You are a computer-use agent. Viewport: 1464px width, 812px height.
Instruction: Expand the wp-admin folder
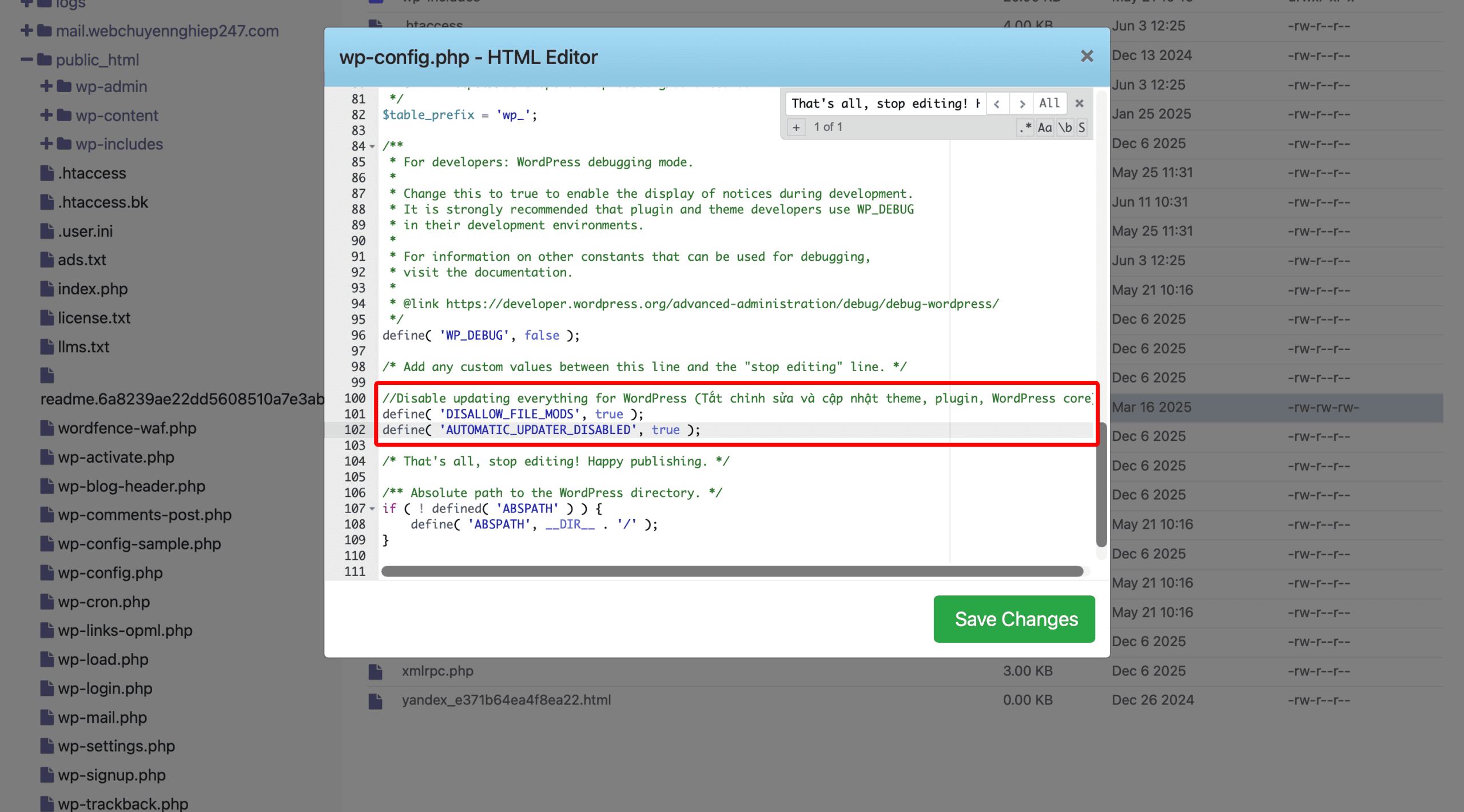point(46,86)
